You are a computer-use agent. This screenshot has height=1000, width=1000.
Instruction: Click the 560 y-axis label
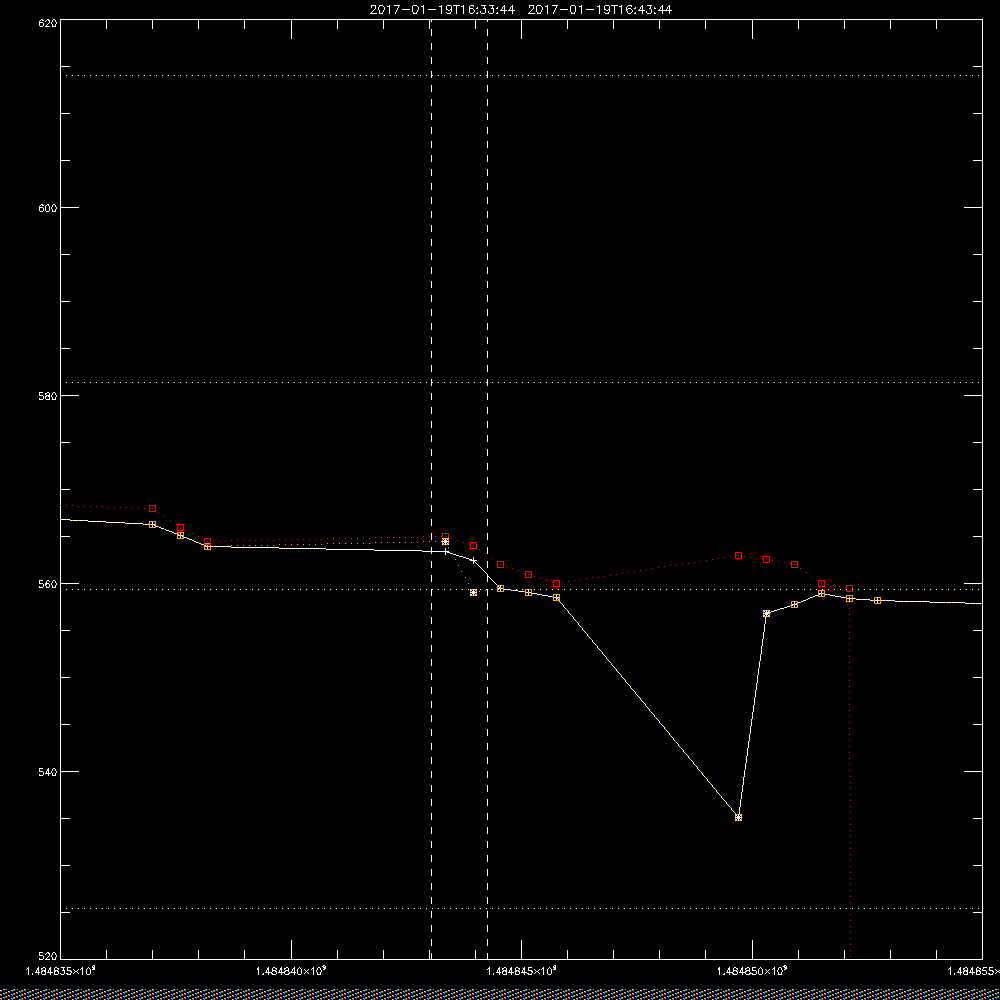(48, 584)
